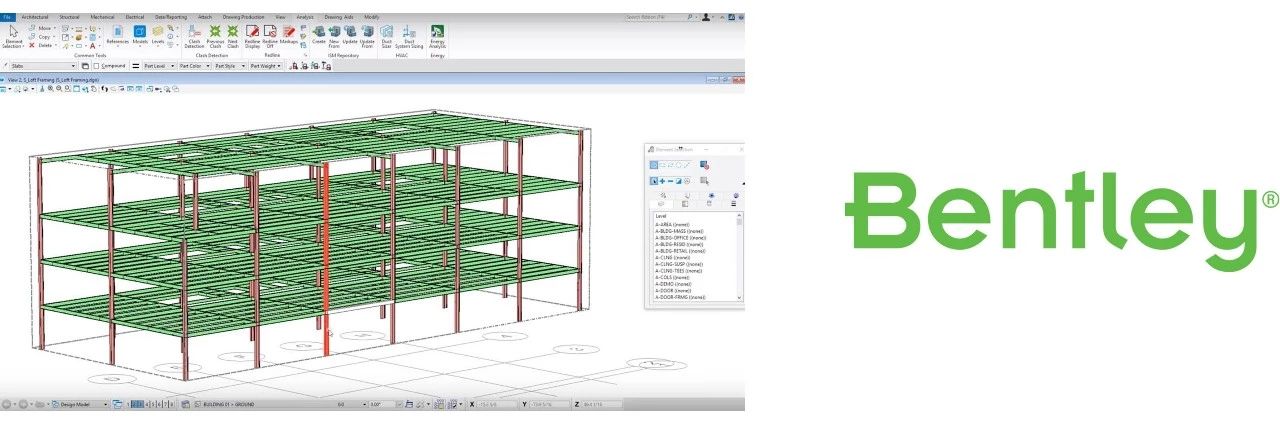
Task: Select A-COLS level in the list
Action: point(672,277)
